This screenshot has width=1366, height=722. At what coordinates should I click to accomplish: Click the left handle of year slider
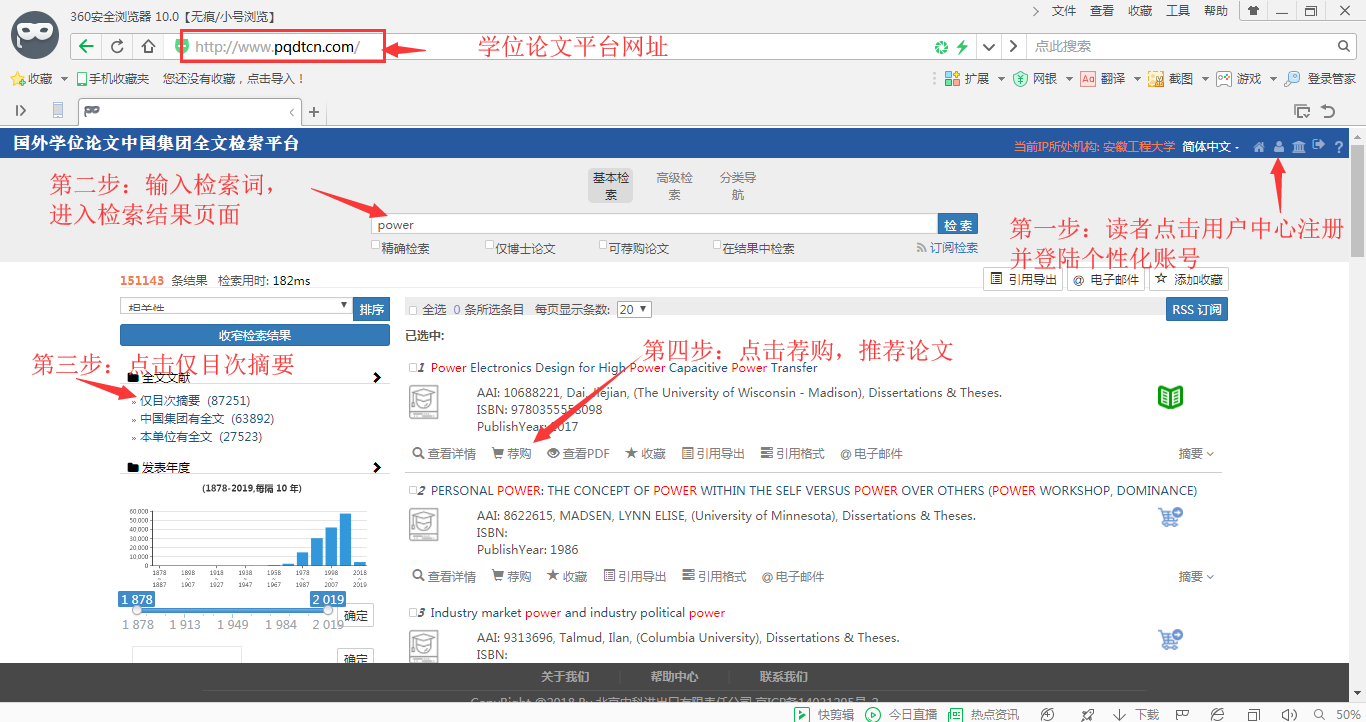tap(137, 609)
